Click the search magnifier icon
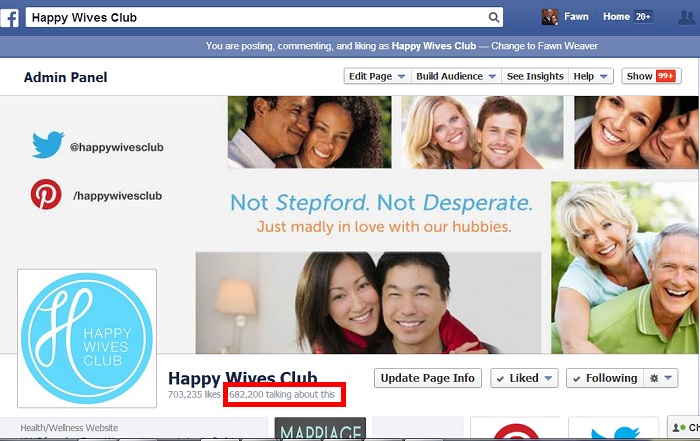Image resolution: width=700 pixels, height=441 pixels. (x=493, y=17)
